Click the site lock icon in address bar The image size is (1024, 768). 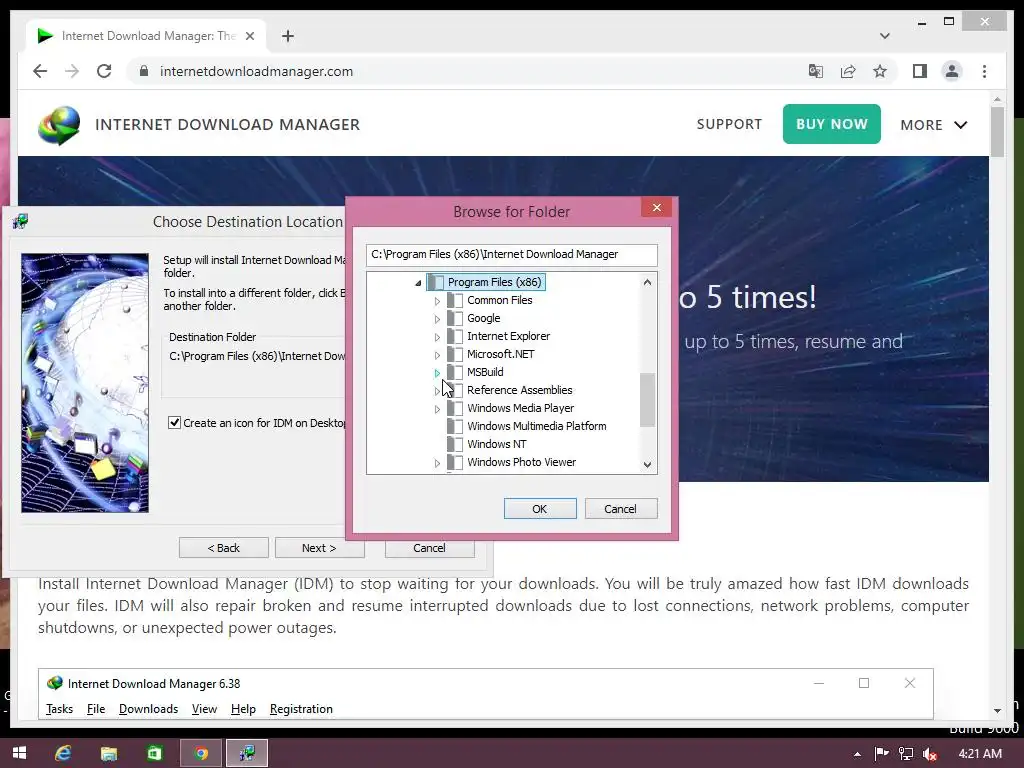[144, 71]
